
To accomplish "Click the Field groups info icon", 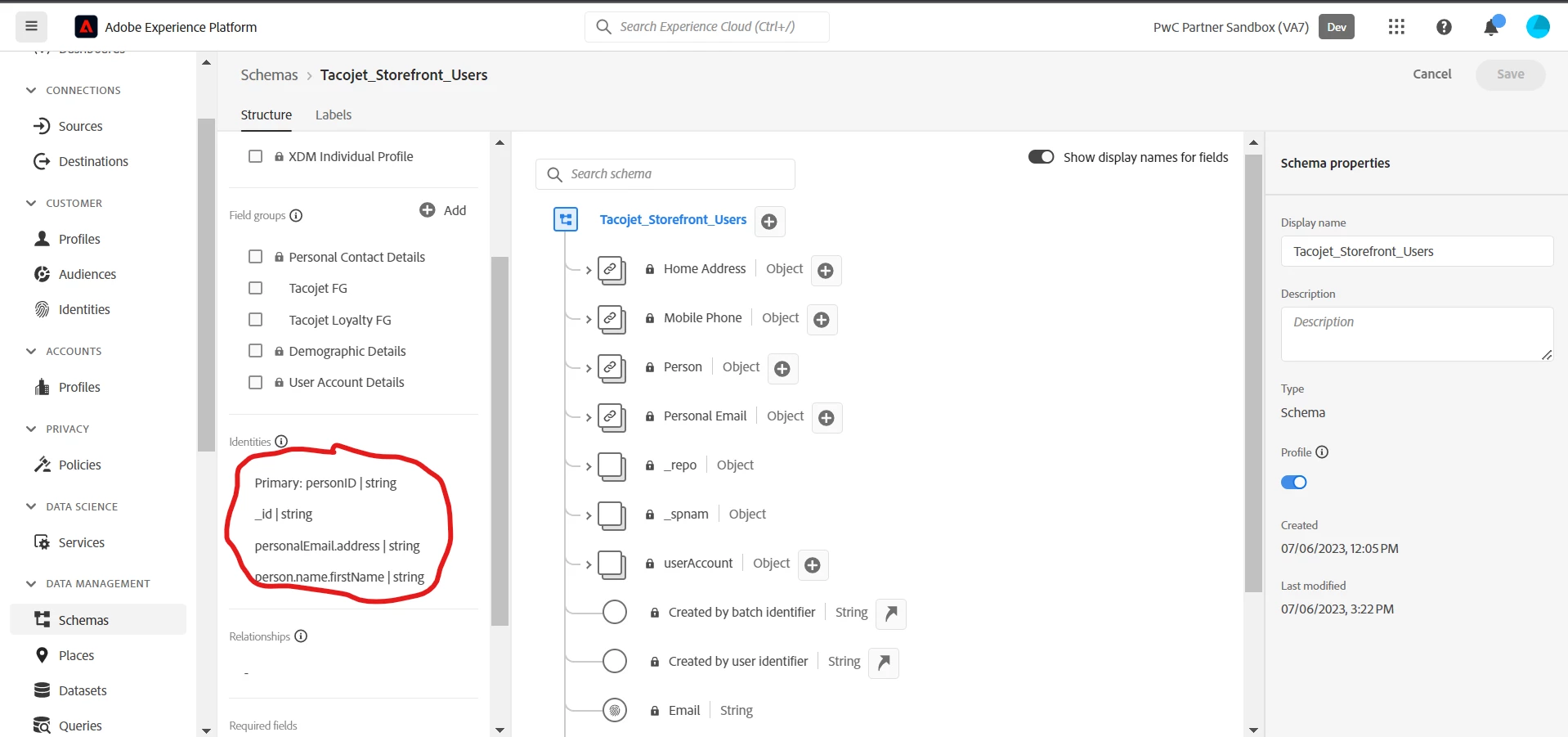I will coord(296,216).
